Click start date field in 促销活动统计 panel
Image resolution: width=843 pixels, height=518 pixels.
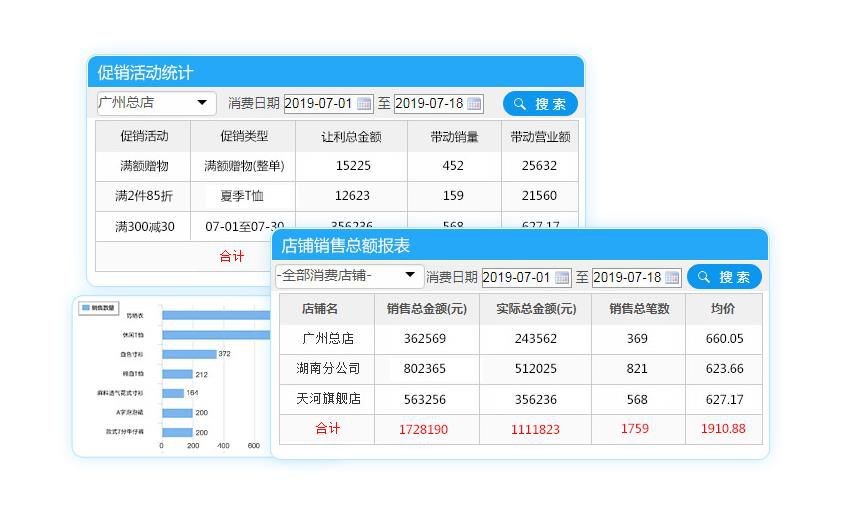pos(318,104)
